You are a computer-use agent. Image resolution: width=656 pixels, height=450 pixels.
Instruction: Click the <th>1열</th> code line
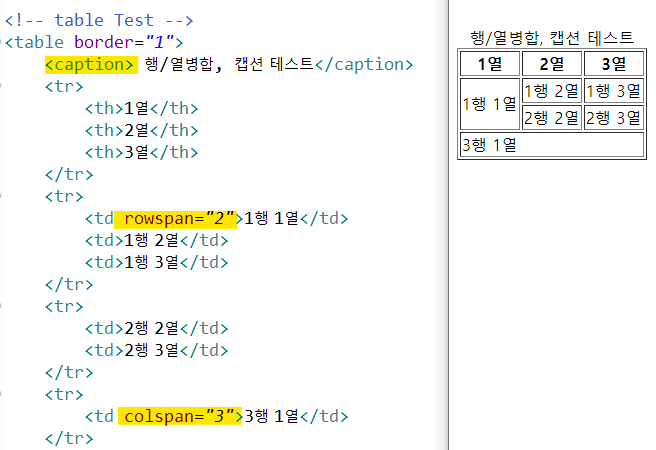pyautogui.click(x=141, y=108)
